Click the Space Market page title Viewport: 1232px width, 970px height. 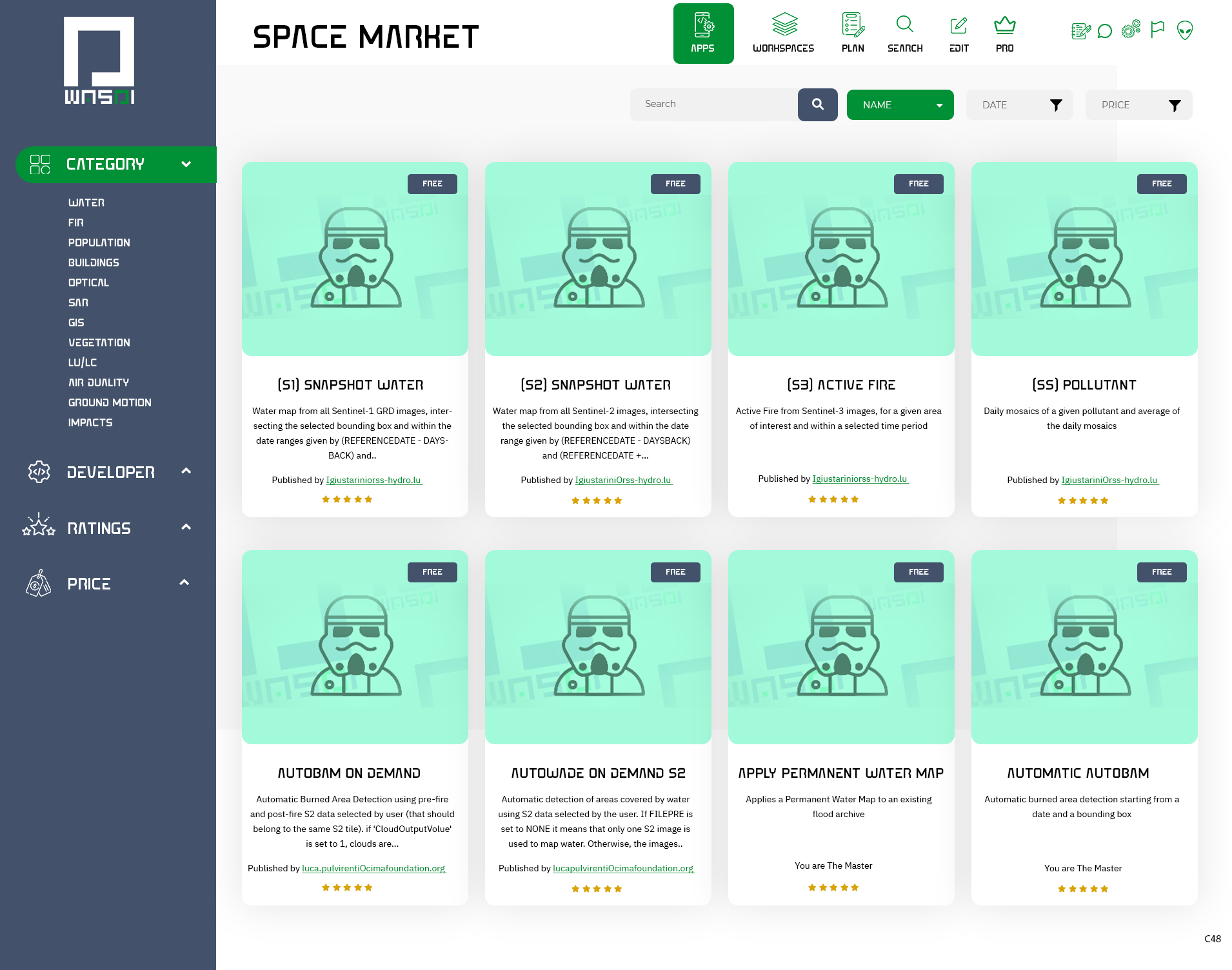366,37
